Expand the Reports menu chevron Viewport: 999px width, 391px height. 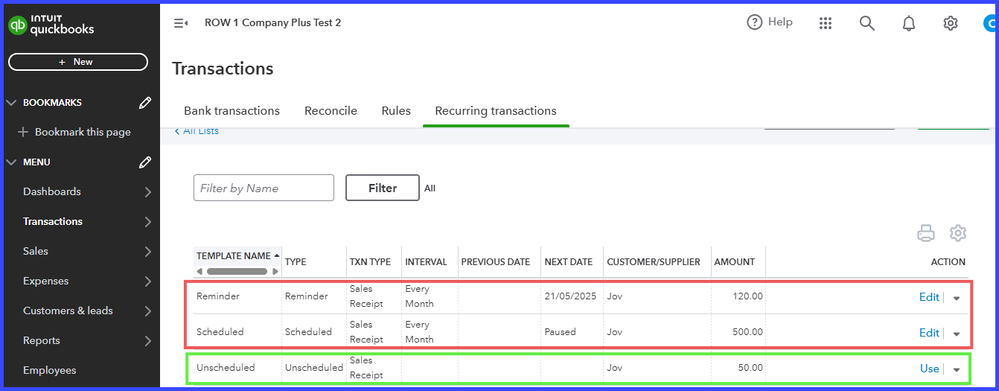coord(148,341)
